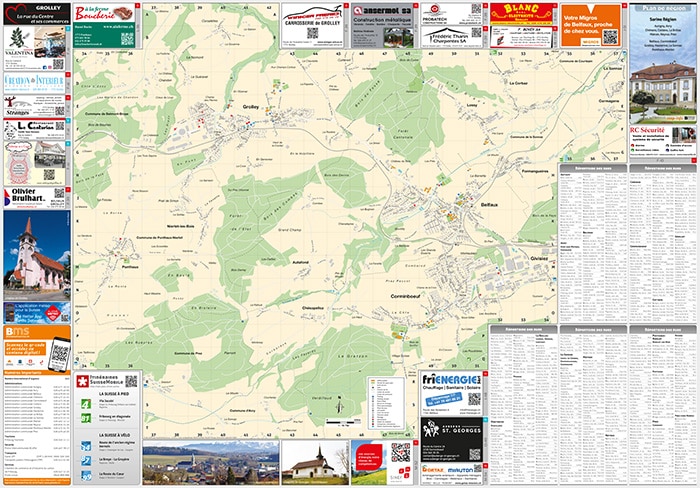700x488 pixels.
Task: Click the QR code in Carrosserie de Grolley ad
Action: point(312,33)
